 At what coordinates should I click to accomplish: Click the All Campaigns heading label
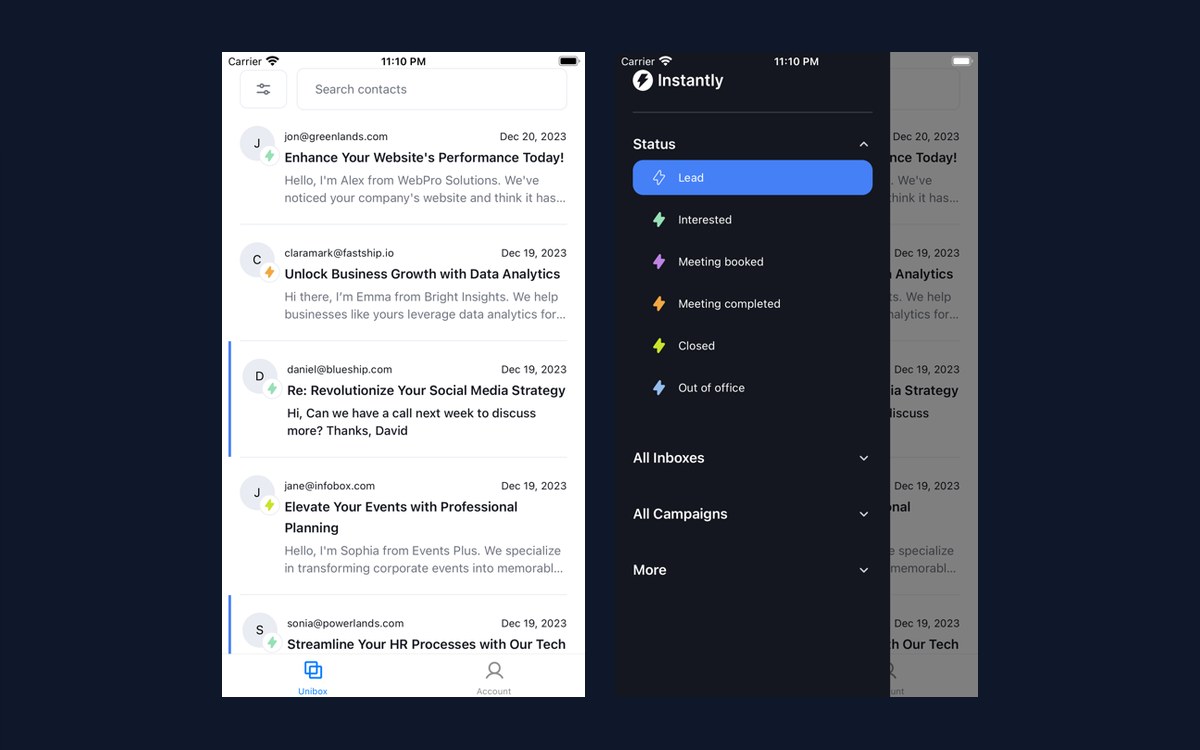pyautogui.click(x=680, y=514)
